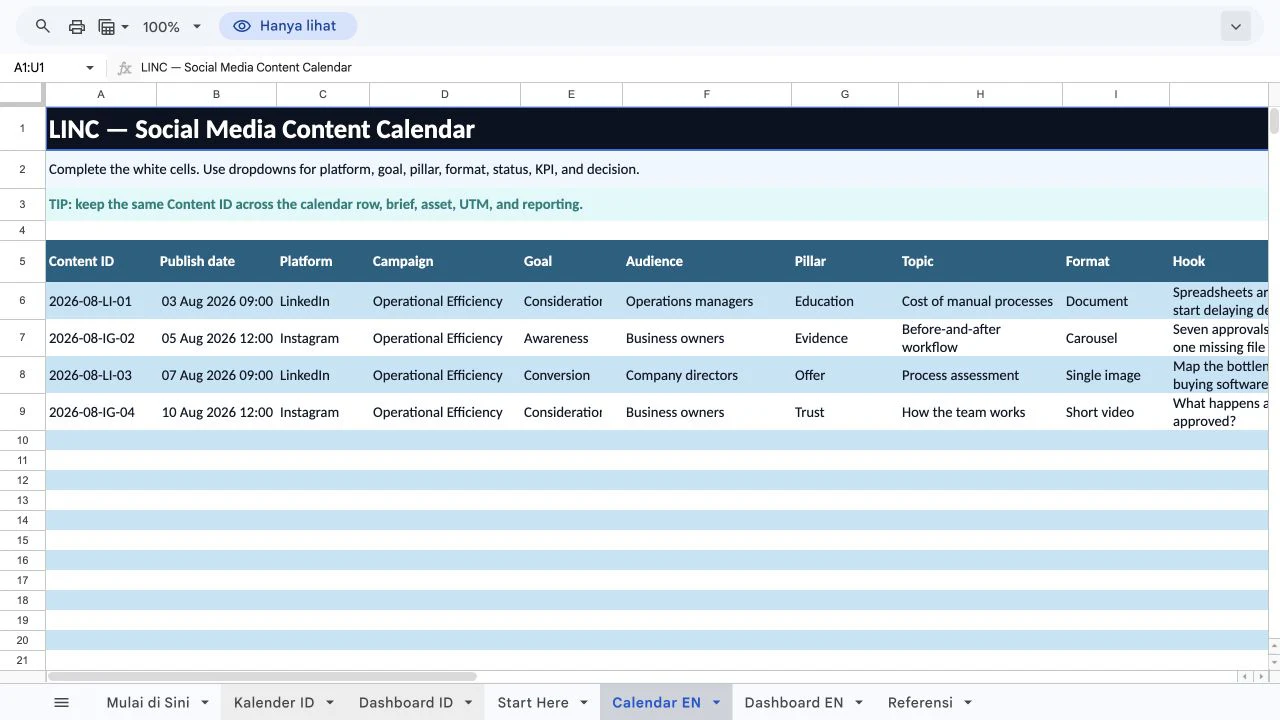Select column A header
The width and height of the screenshot is (1280, 720).
[x=101, y=95]
